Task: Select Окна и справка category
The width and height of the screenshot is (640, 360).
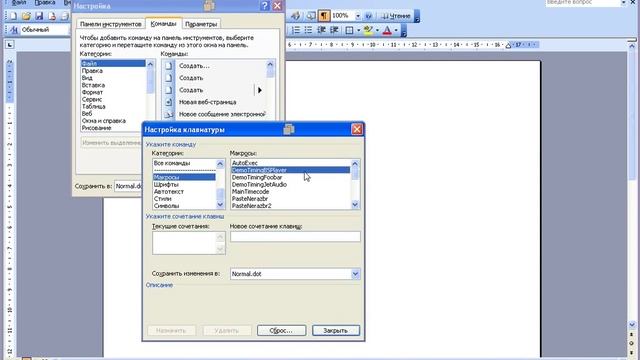Action: coord(113,120)
